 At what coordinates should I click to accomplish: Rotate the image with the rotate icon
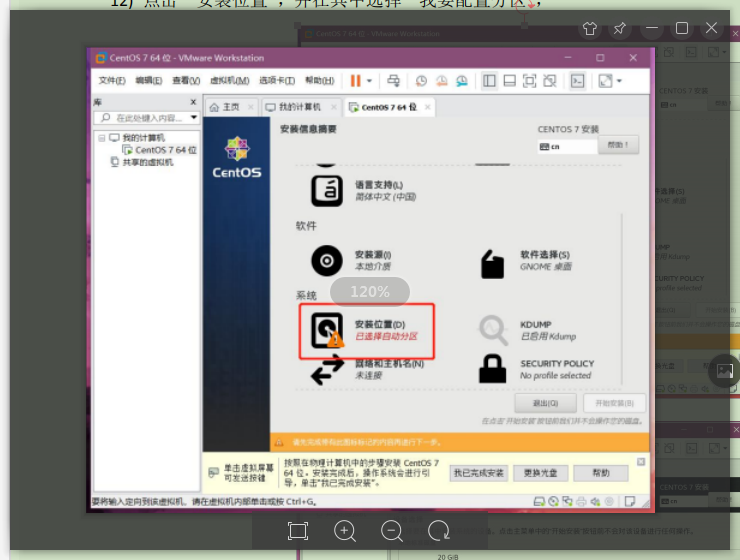tap(439, 531)
